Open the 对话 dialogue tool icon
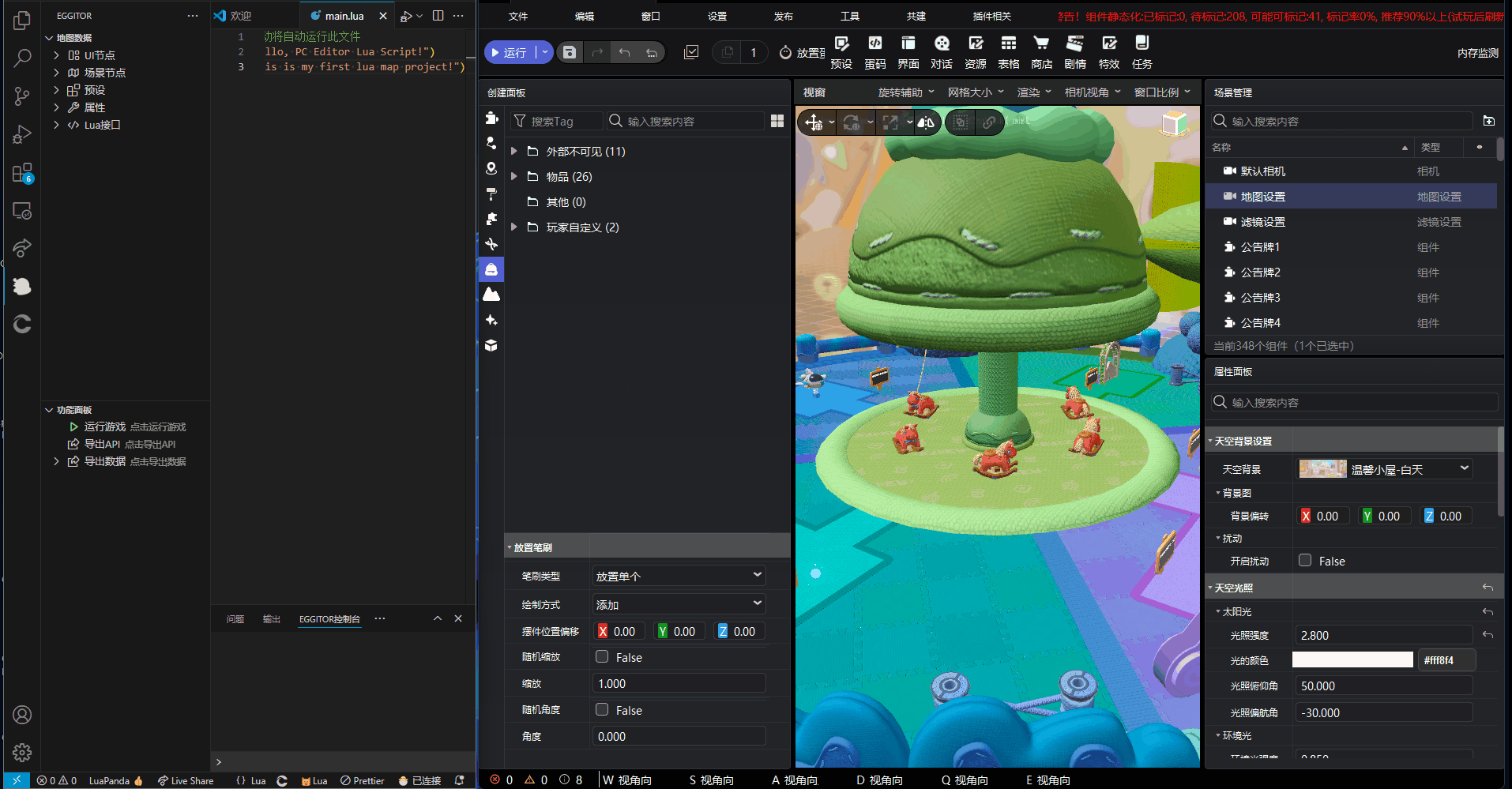The image size is (1512, 789). click(941, 44)
